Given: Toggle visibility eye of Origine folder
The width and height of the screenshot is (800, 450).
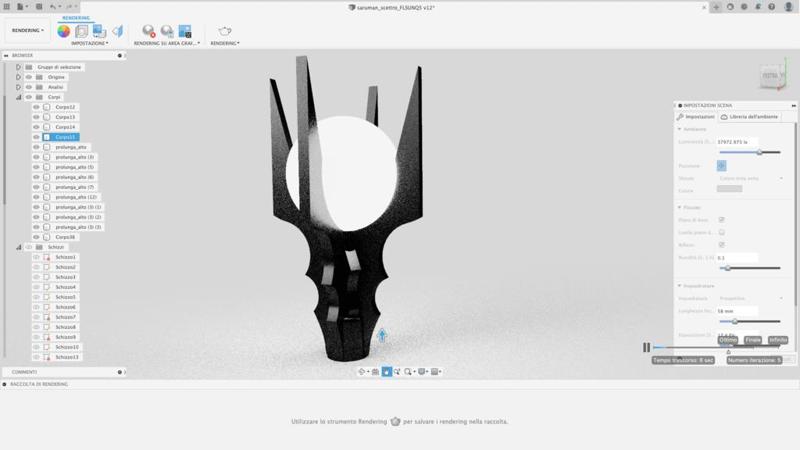Looking at the screenshot, I should coord(29,77).
